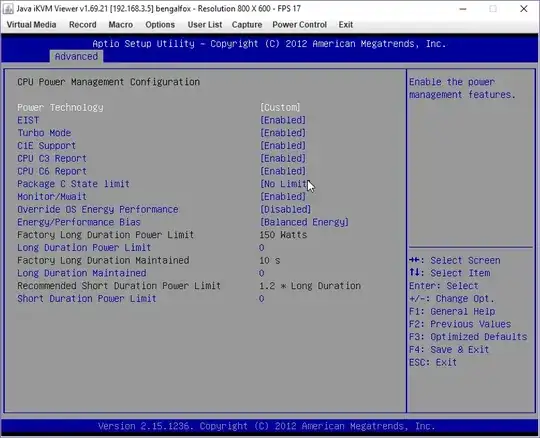
Task: Select the CPU C6 Report setting
Action: 52,171
